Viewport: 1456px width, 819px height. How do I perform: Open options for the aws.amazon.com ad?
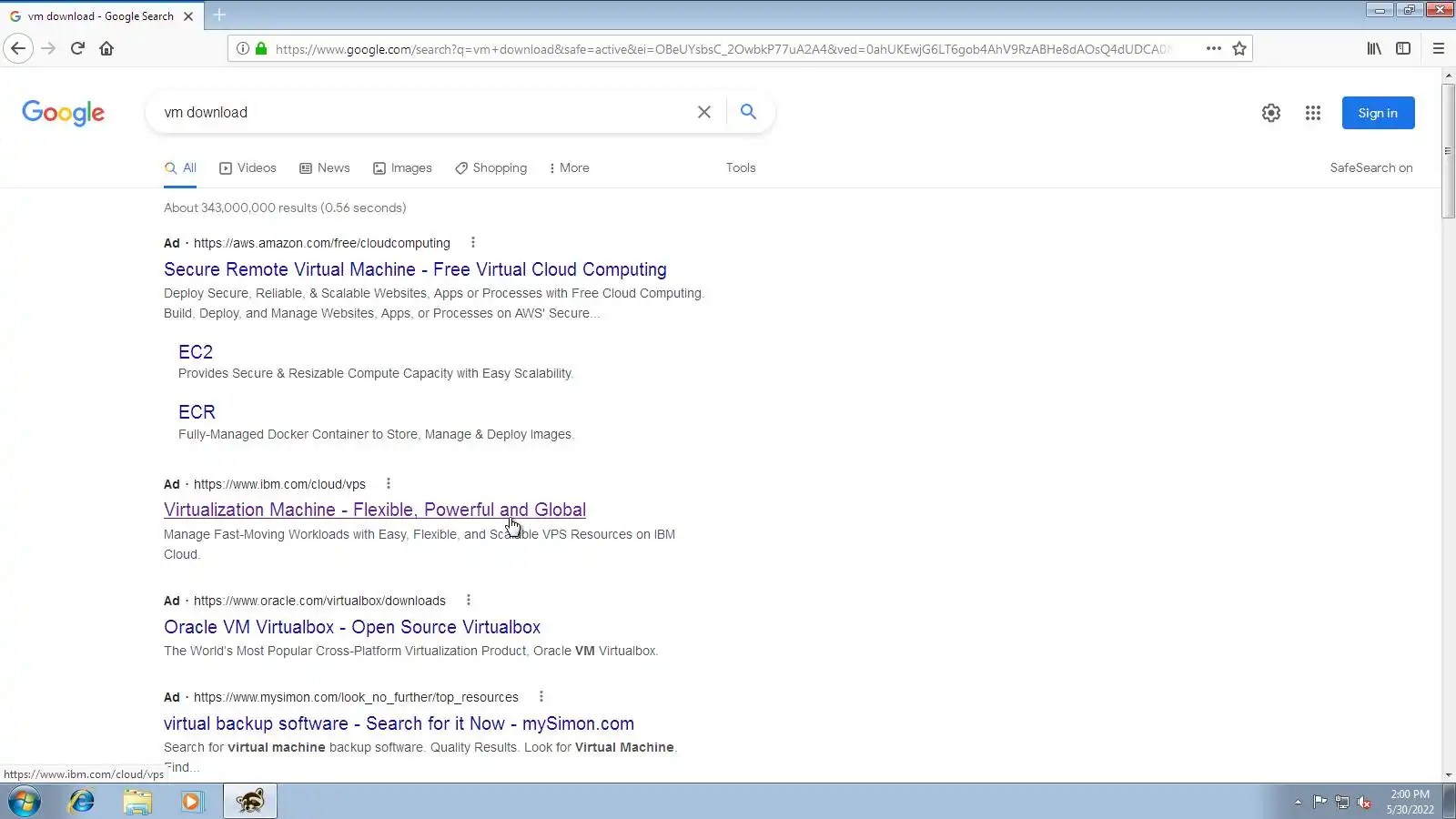point(472,243)
